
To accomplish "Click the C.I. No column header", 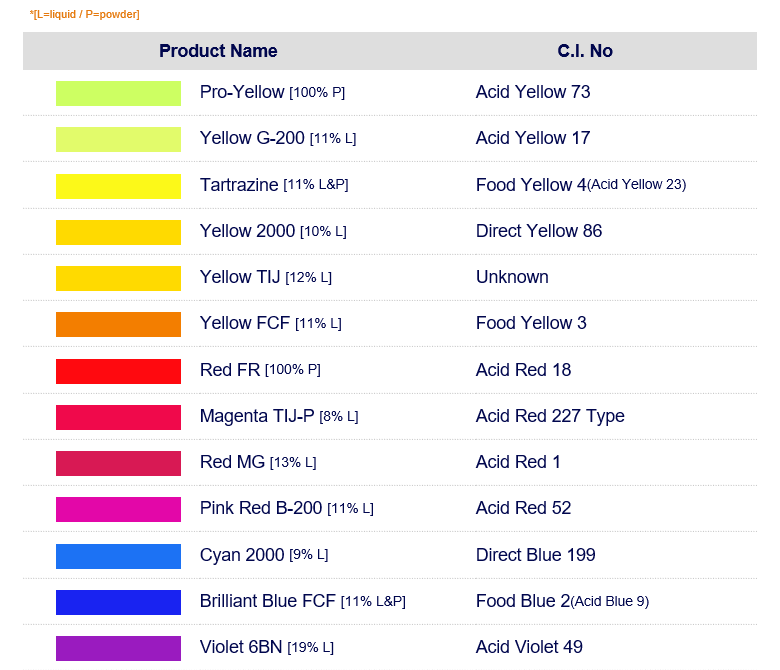I will pos(585,51).
